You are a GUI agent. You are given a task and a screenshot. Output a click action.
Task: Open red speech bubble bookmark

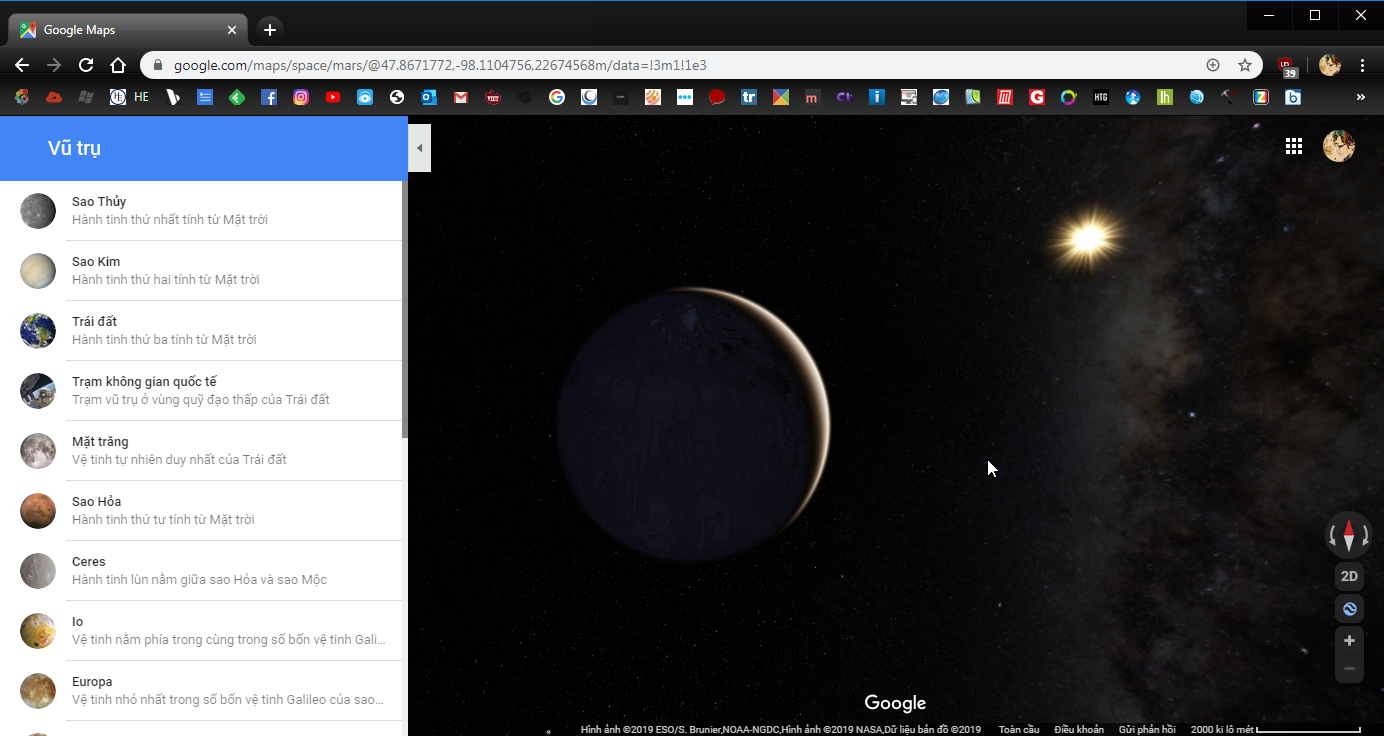(x=717, y=97)
